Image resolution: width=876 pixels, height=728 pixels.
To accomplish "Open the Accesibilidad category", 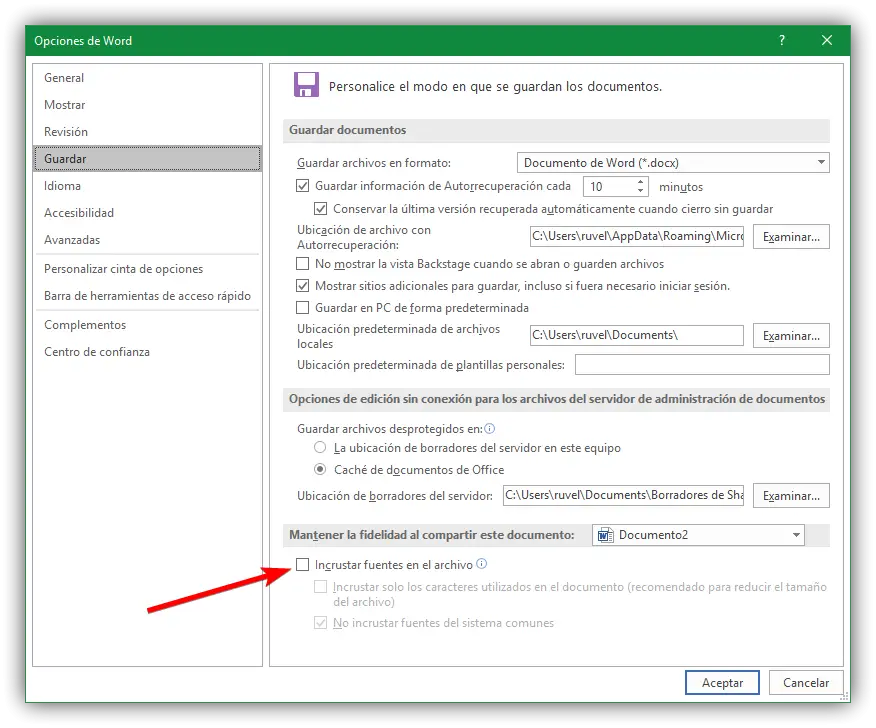I will (x=147, y=212).
